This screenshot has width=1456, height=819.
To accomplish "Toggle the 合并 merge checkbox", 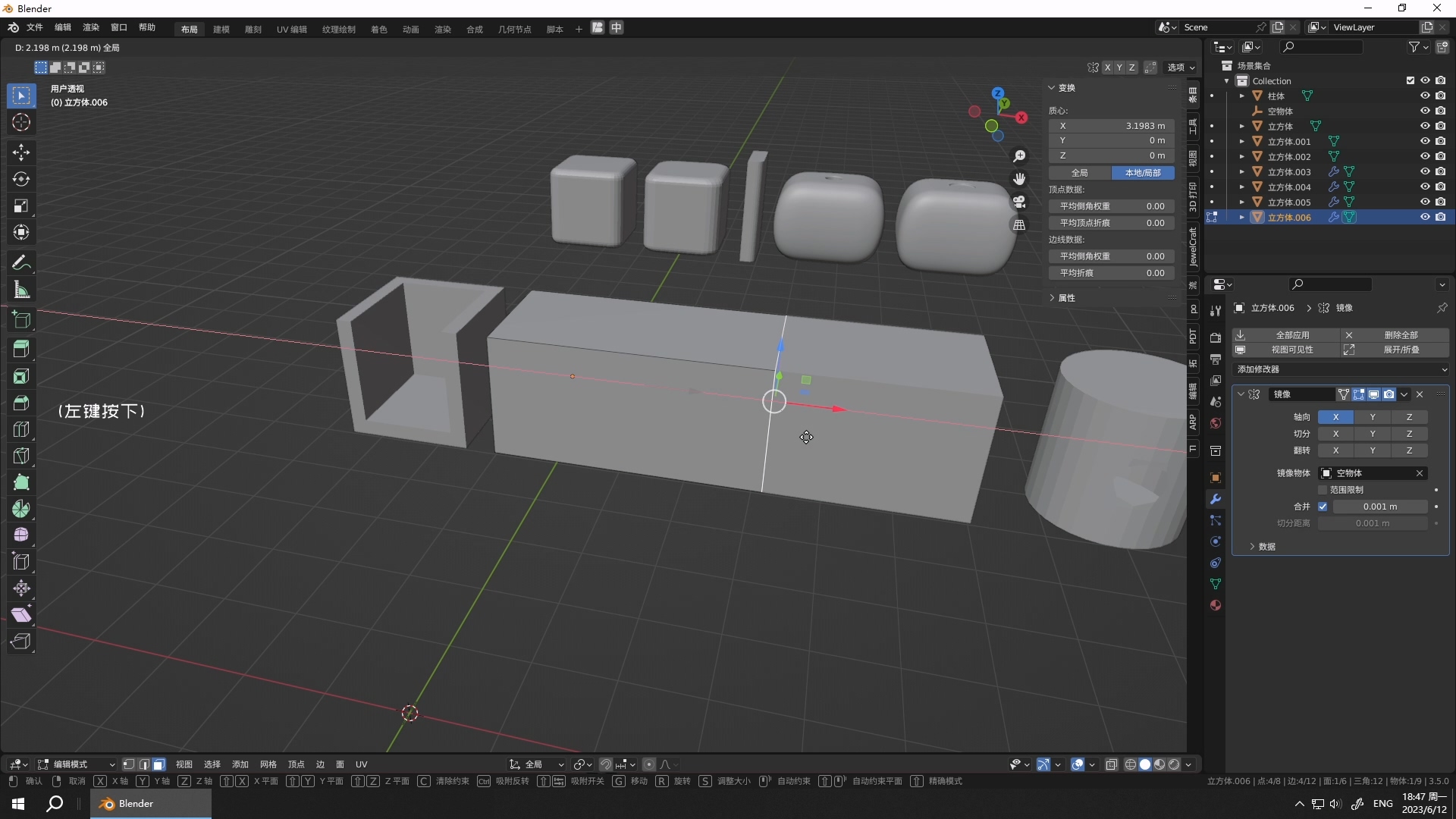I will click(x=1323, y=507).
